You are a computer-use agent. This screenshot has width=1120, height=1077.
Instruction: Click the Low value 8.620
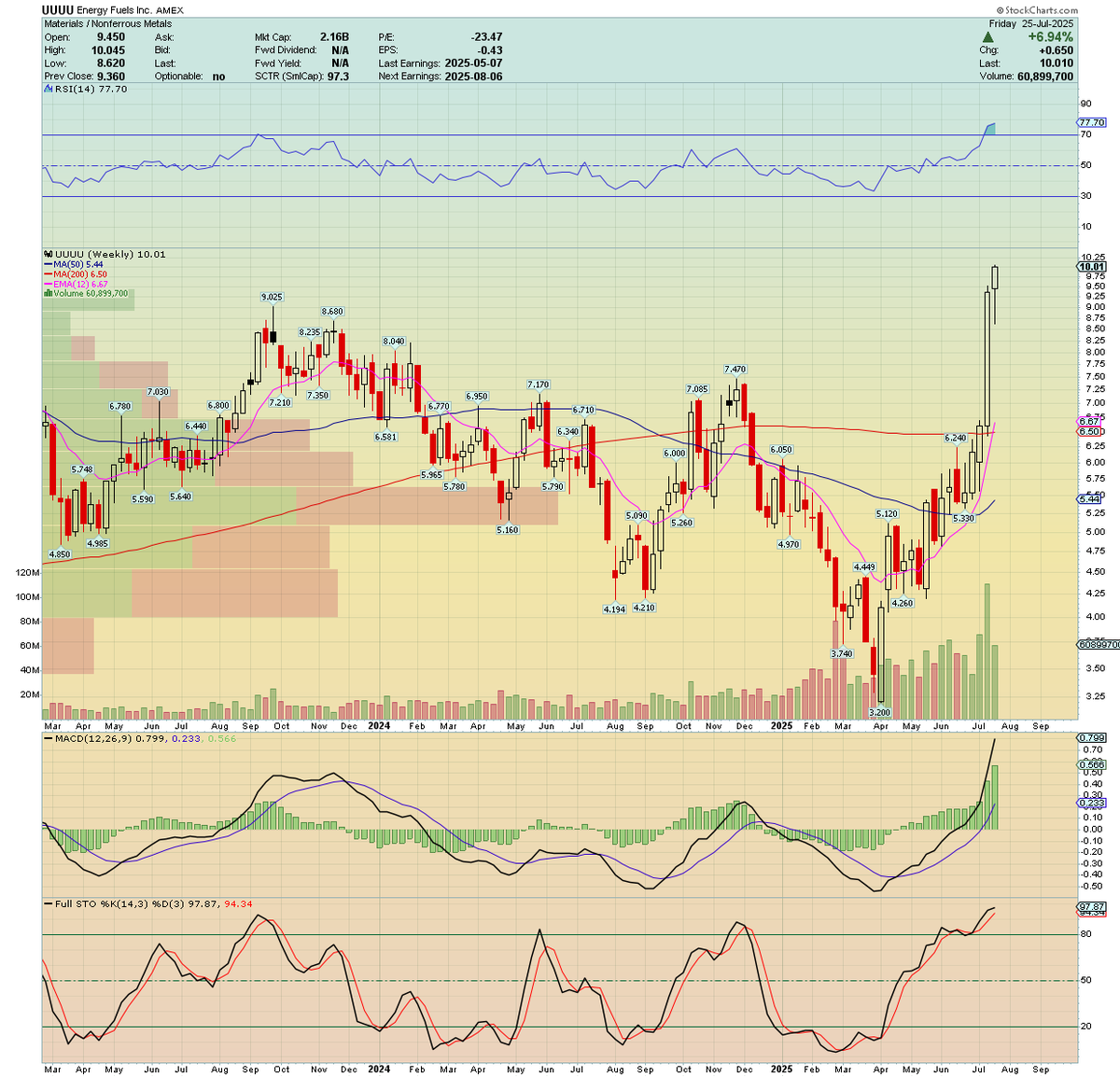(111, 63)
